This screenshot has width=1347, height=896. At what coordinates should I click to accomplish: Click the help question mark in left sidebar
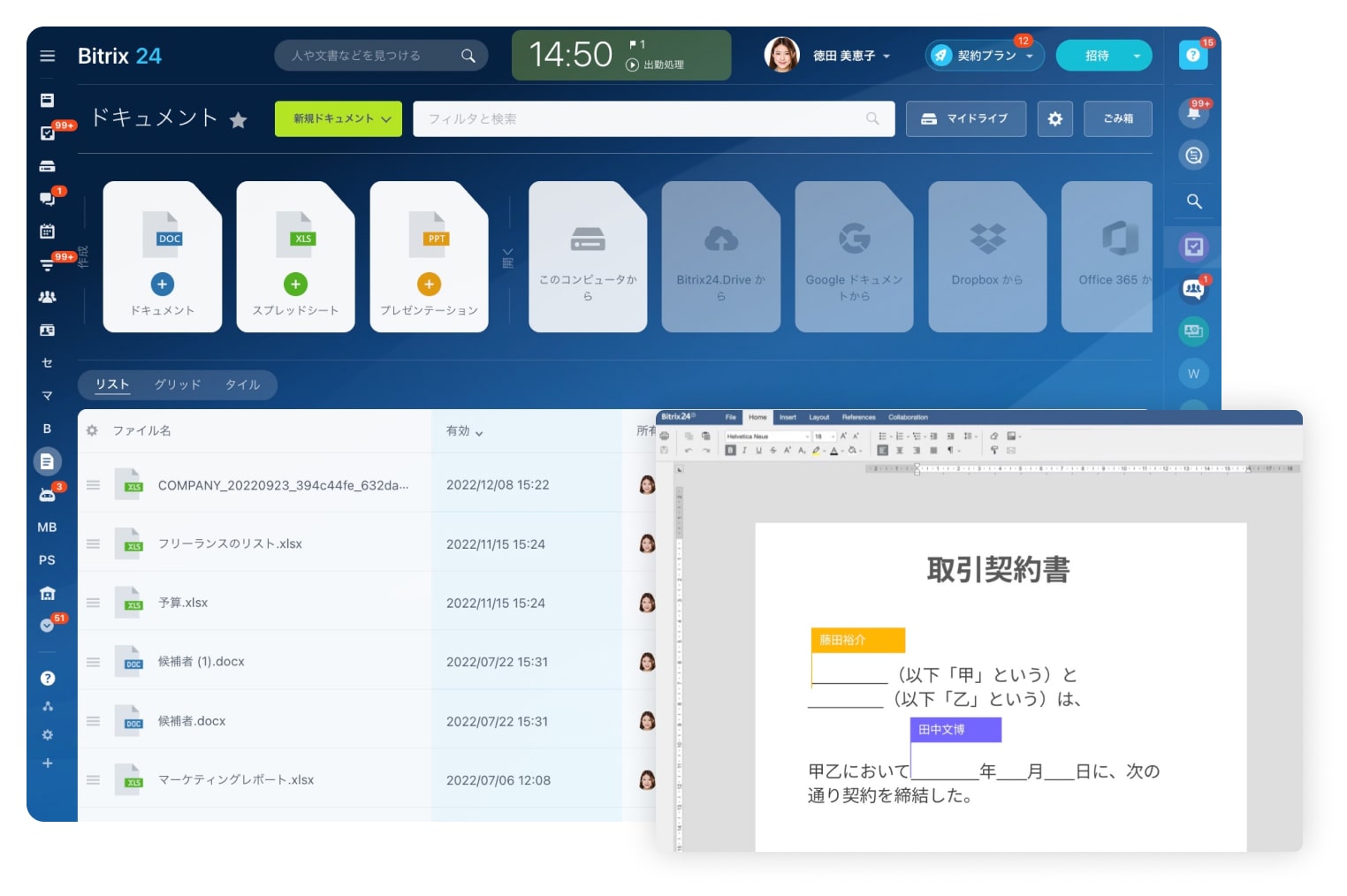click(x=48, y=679)
